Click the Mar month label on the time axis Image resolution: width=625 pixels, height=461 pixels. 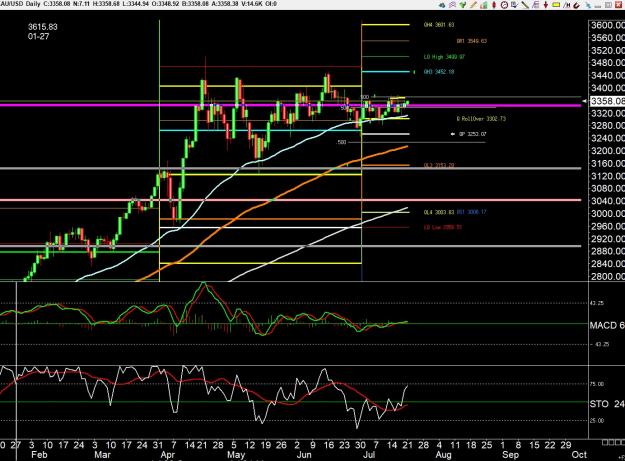pos(102,455)
